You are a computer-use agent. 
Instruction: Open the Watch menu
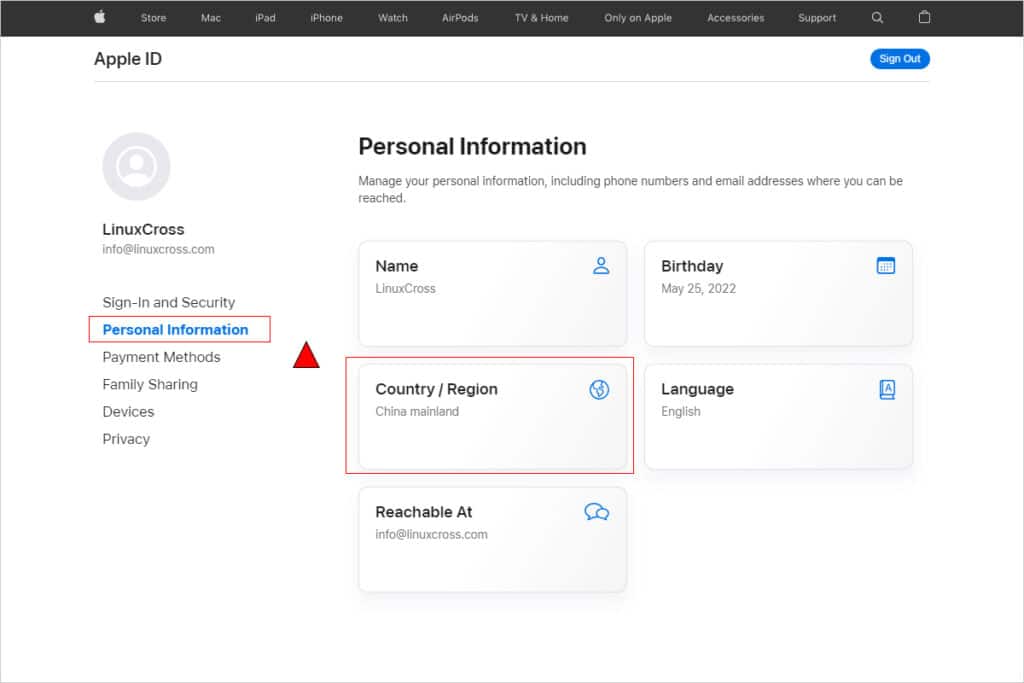click(x=392, y=18)
